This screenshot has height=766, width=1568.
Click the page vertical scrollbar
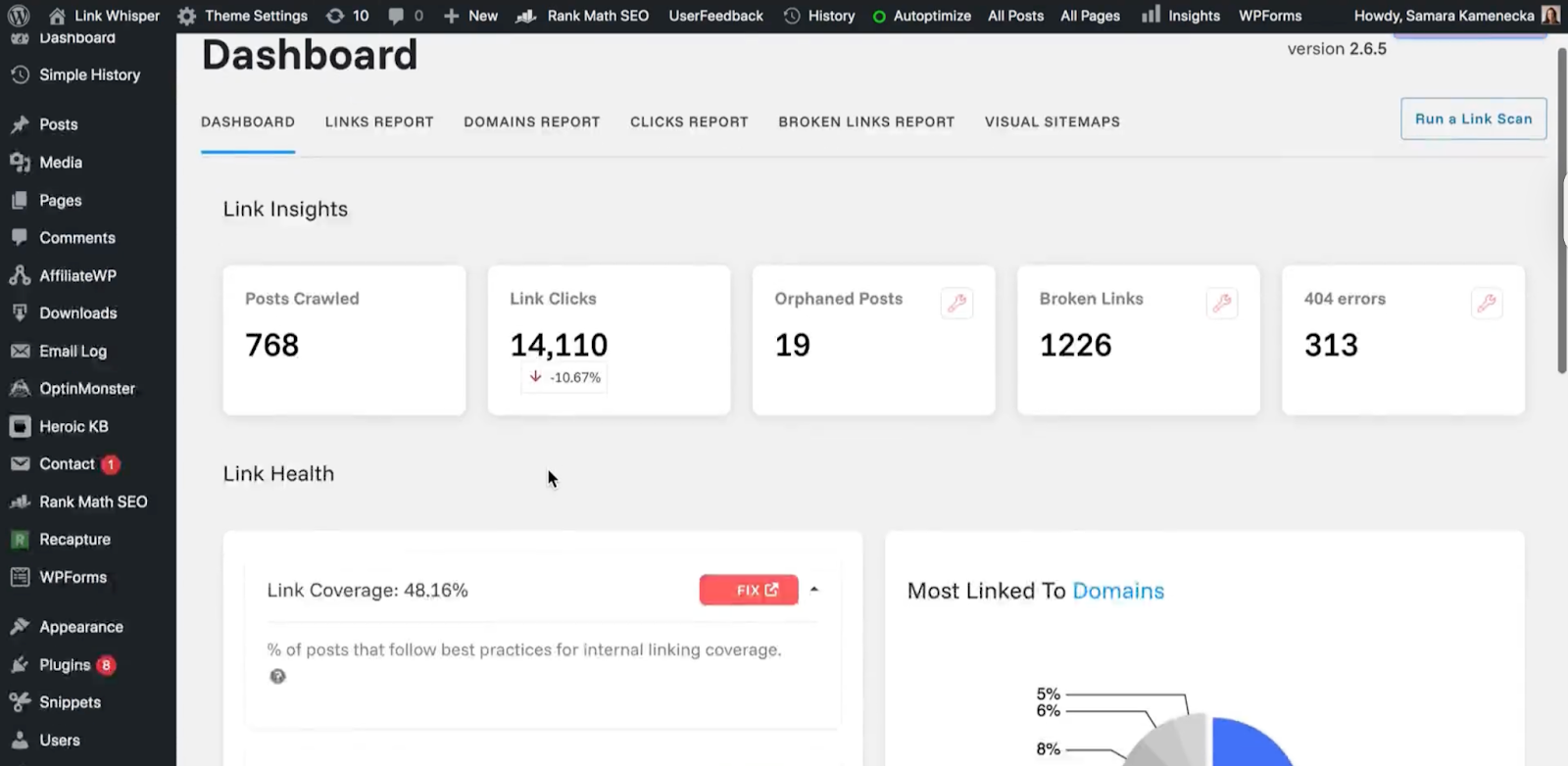point(1562,210)
